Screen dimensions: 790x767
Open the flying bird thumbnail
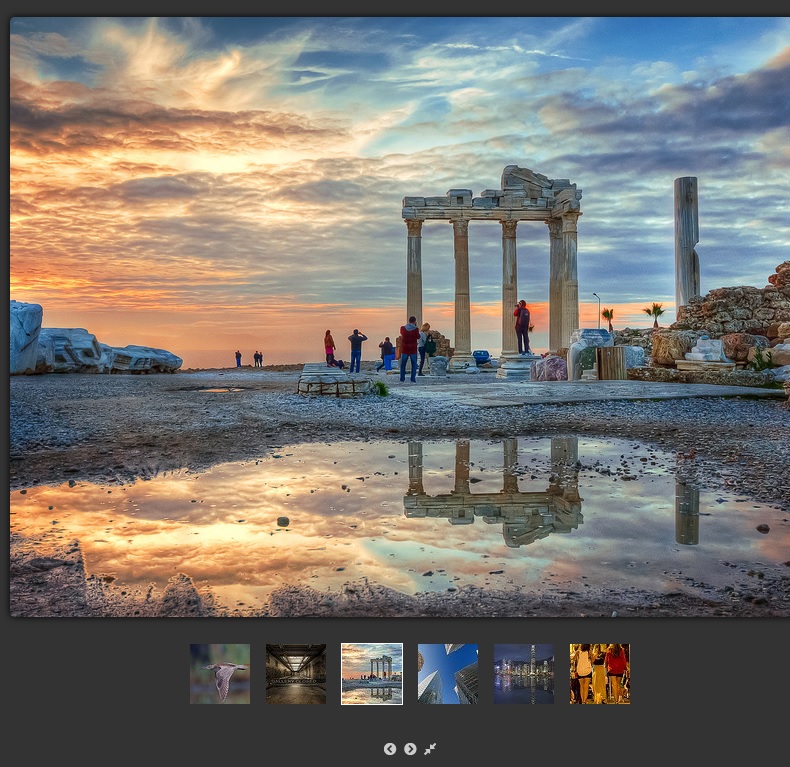click(x=220, y=674)
